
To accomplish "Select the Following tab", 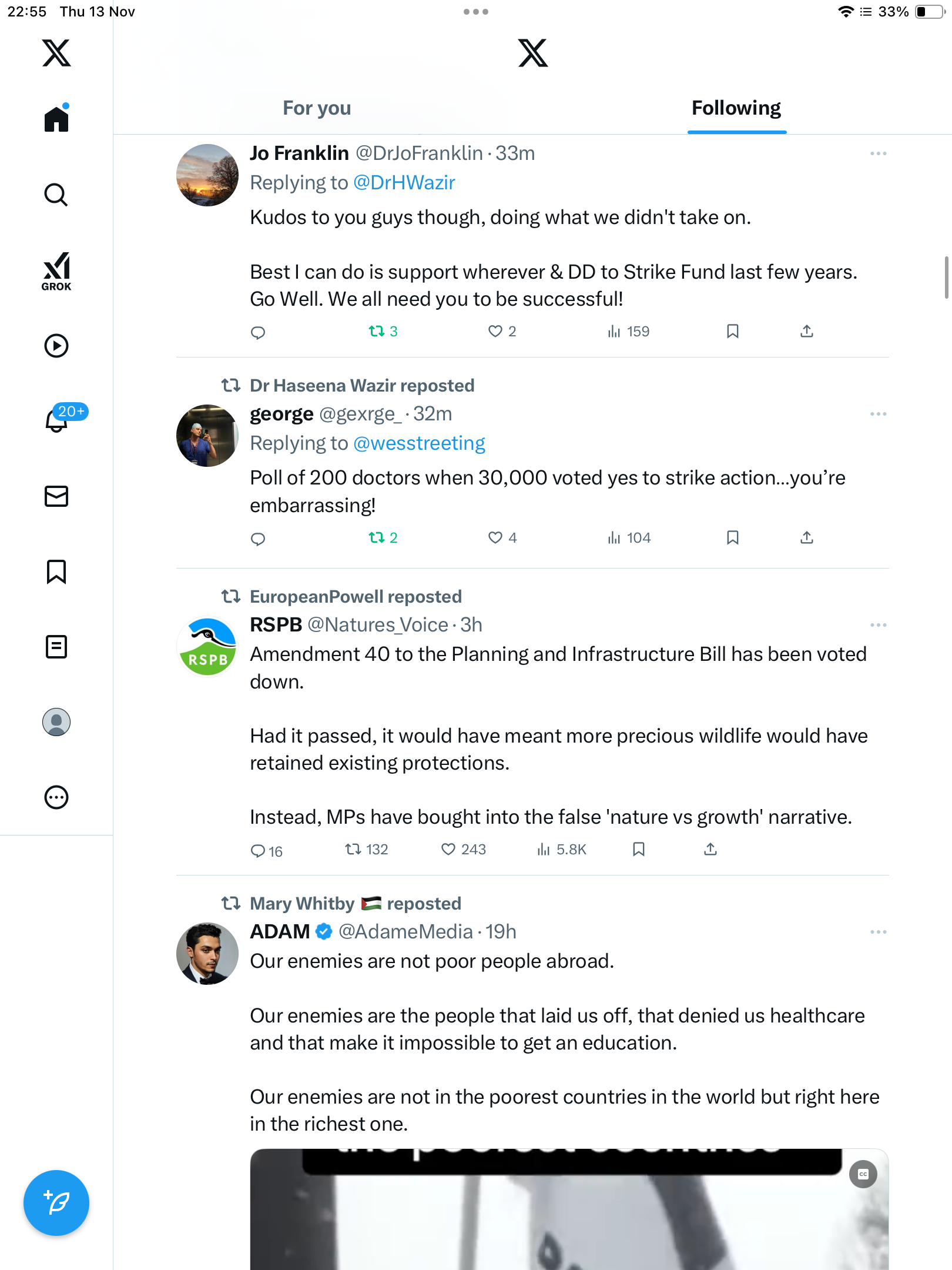I will (x=736, y=108).
